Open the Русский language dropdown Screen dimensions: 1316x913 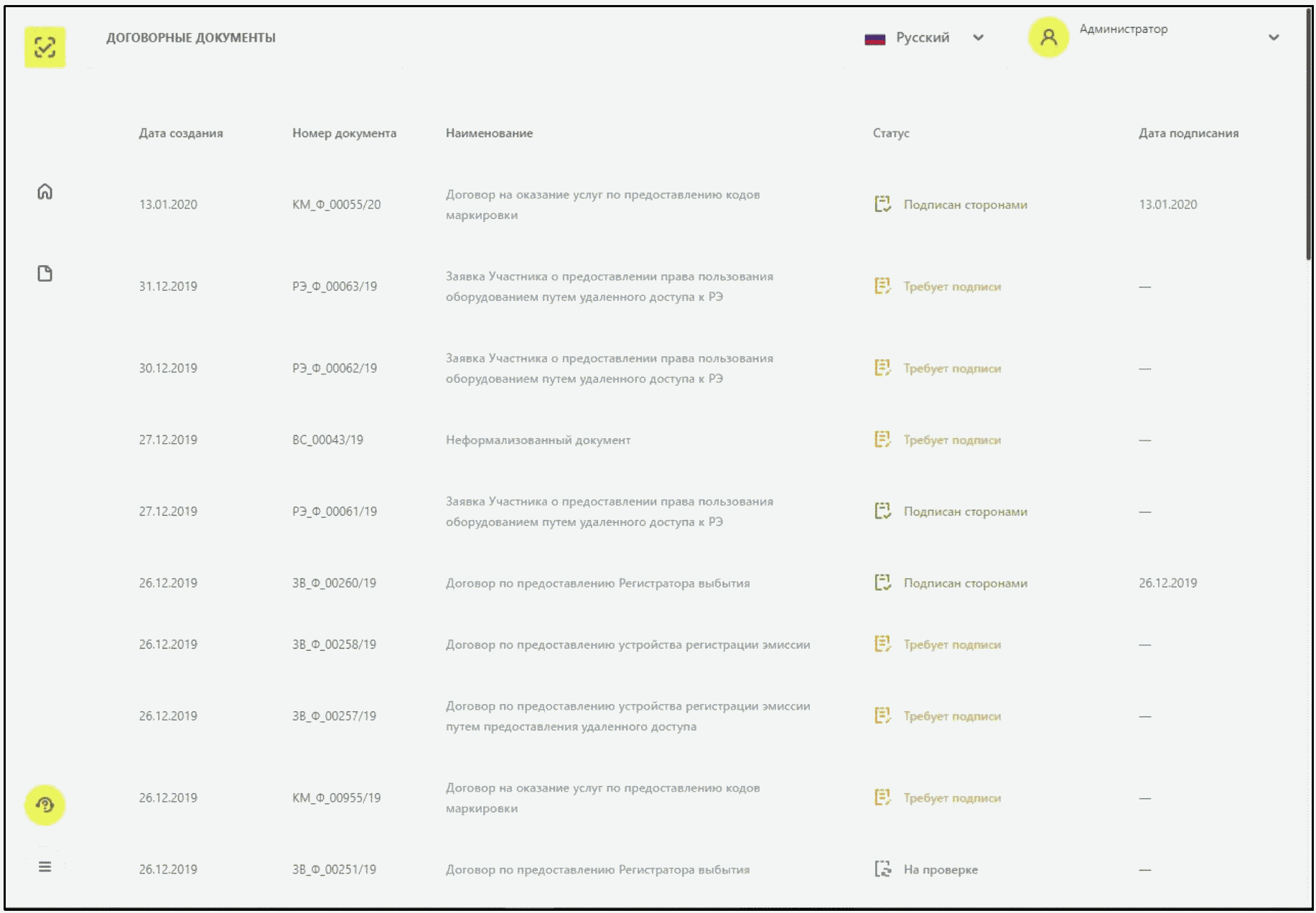pos(923,38)
